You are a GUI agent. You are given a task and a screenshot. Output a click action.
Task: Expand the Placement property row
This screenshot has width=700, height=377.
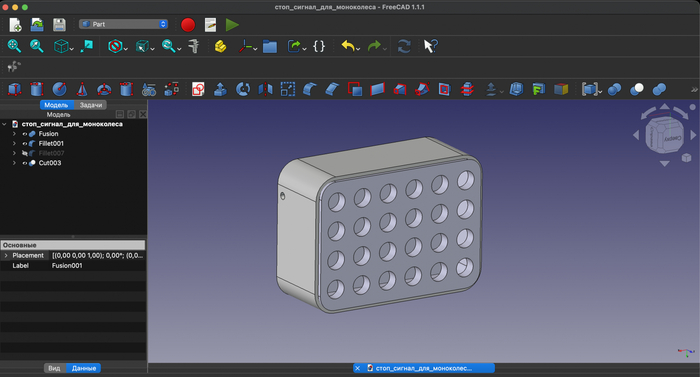point(6,256)
